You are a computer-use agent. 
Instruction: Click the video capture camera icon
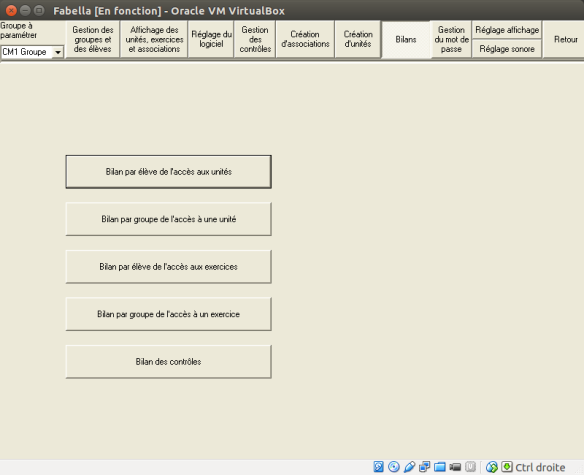point(455,467)
